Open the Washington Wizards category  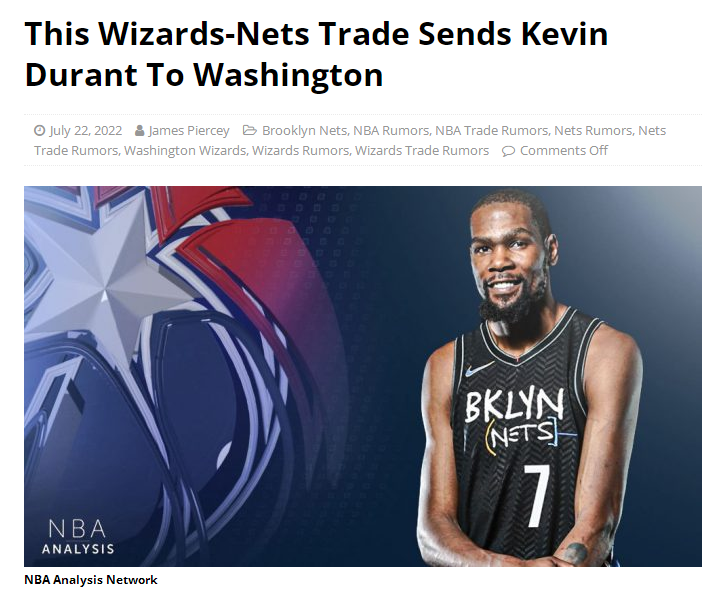point(185,151)
